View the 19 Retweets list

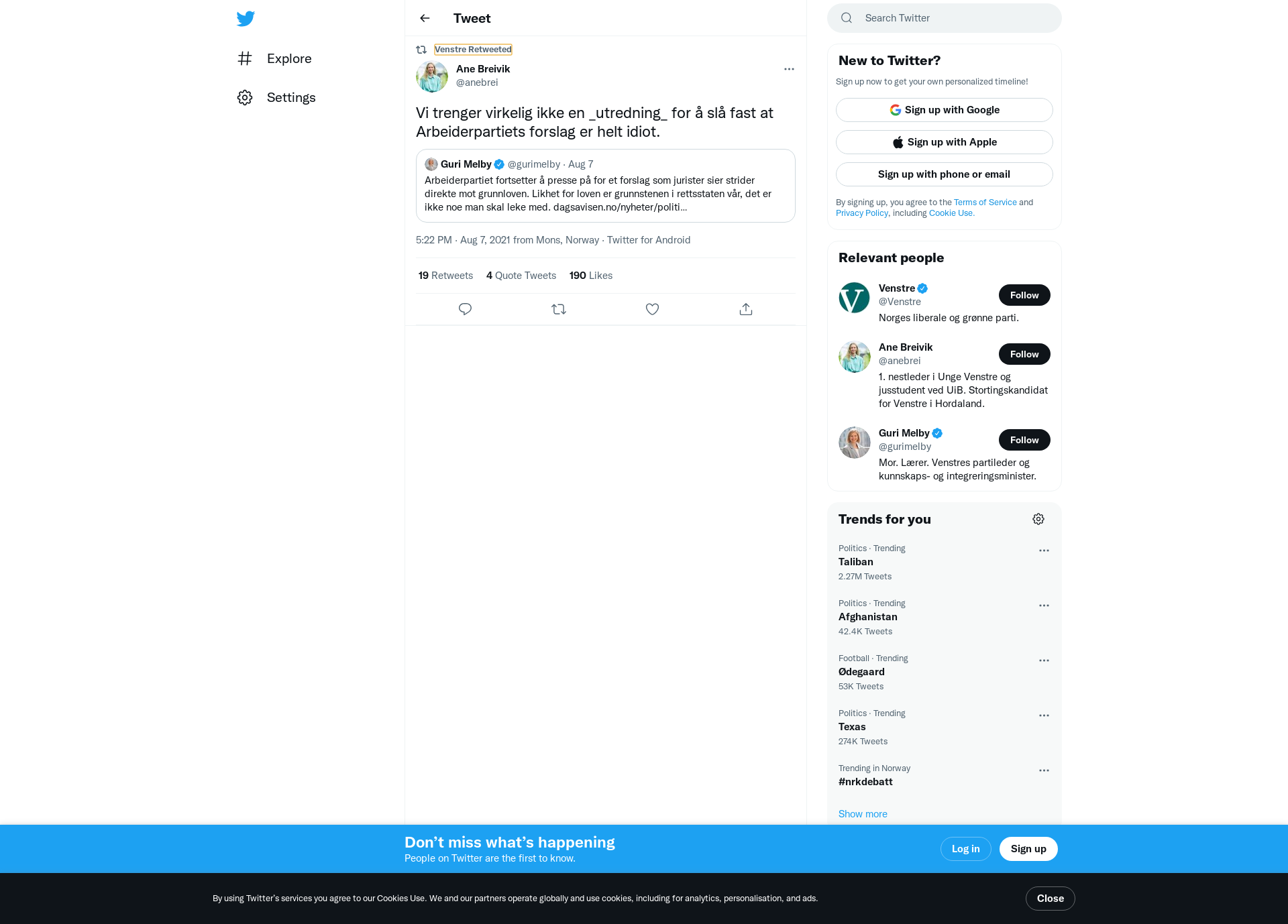click(445, 276)
